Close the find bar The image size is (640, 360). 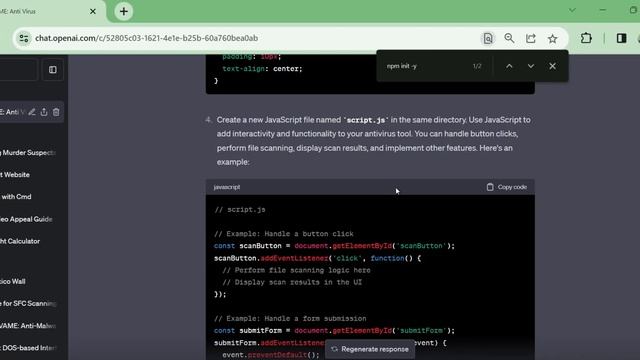(552, 66)
